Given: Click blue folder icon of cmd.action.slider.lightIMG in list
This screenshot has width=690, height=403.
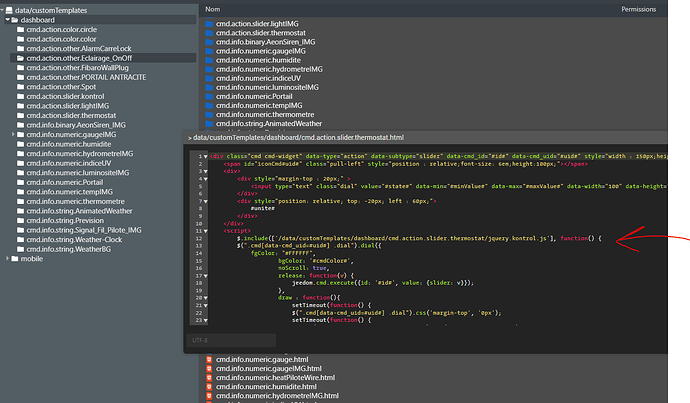Looking at the screenshot, I should coord(209,24).
